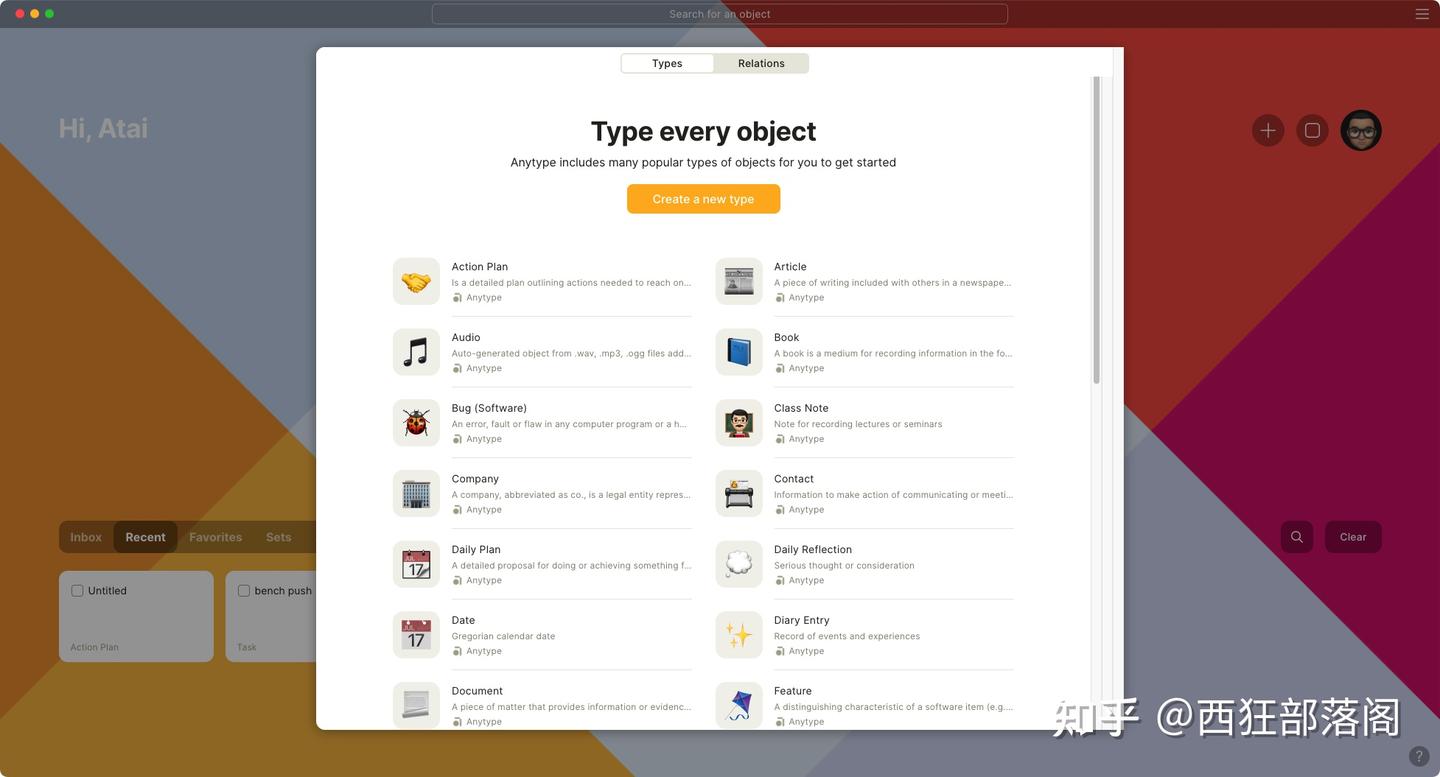
Task: Select the Document page icon
Action: click(x=416, y=705)
